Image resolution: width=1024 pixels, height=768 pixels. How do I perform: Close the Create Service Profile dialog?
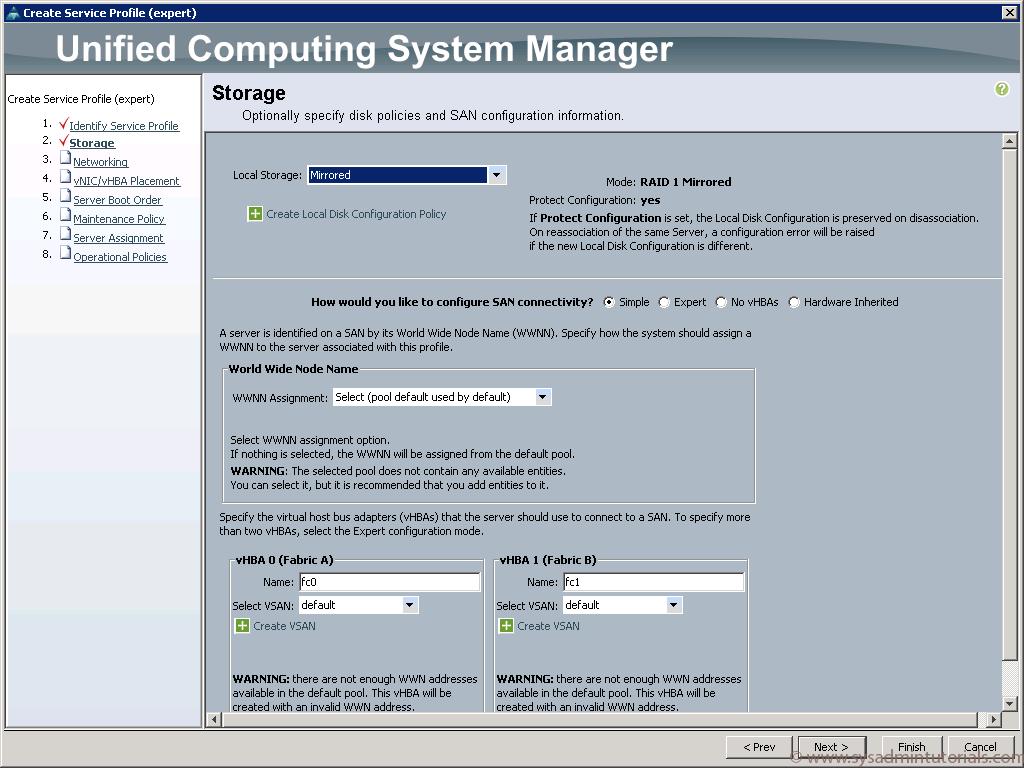tap(1009, 12)
